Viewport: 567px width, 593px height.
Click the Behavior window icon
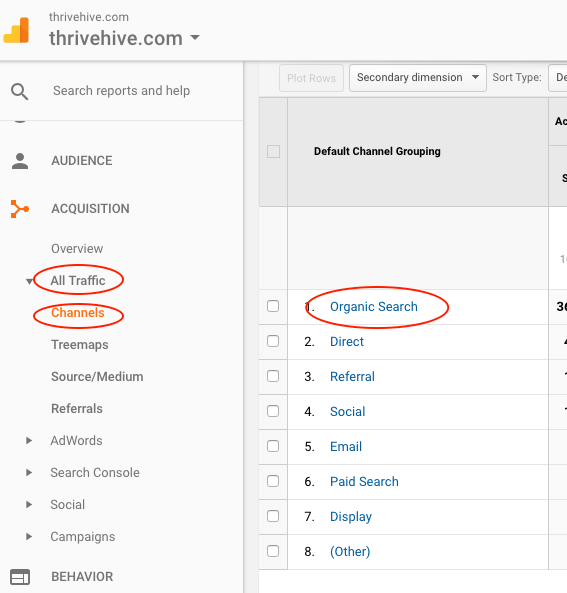coord(20,577)
